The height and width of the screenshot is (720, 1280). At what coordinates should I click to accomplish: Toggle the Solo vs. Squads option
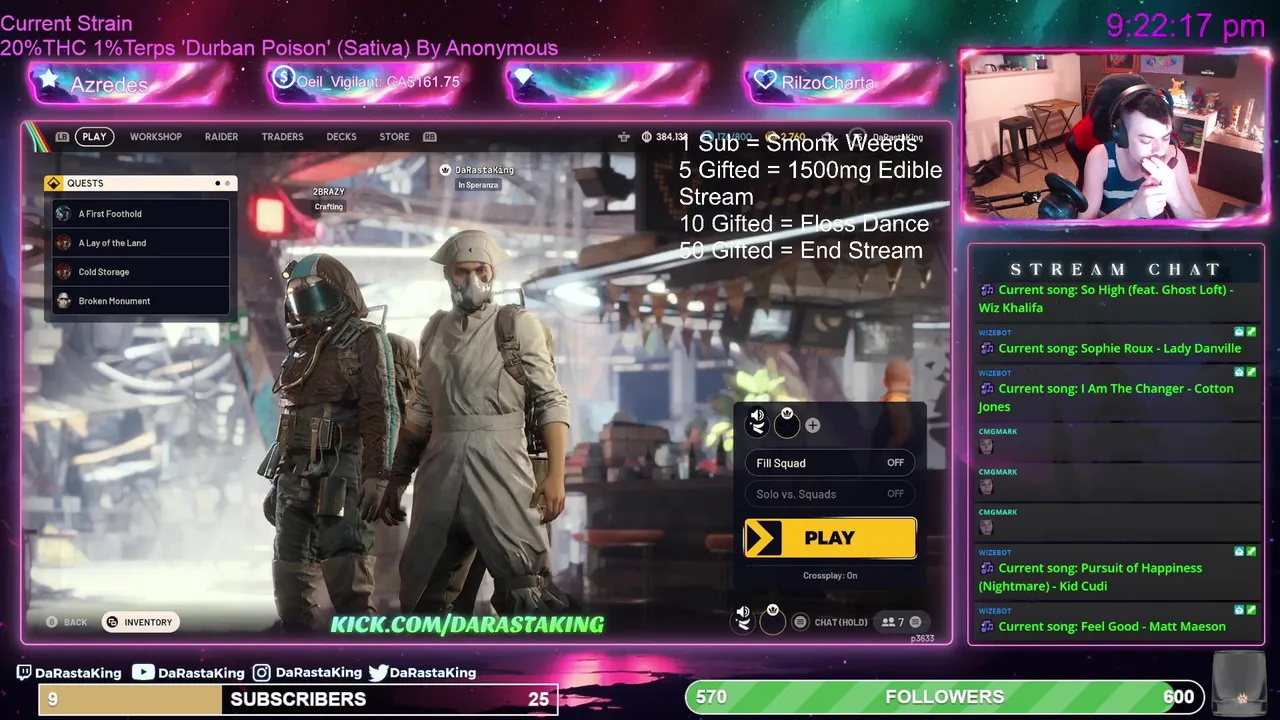click(829, 494)
